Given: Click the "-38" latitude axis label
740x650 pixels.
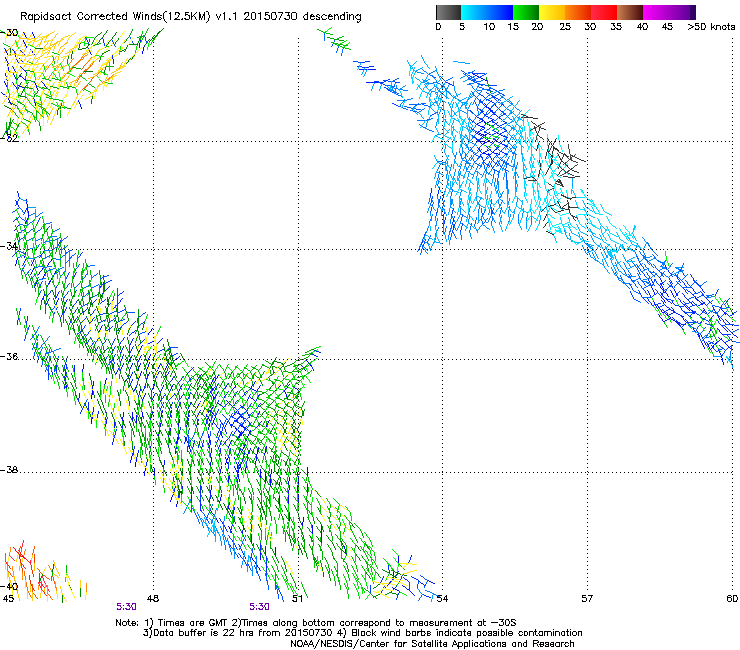Looking at the screenshot, I should [9, 470].
